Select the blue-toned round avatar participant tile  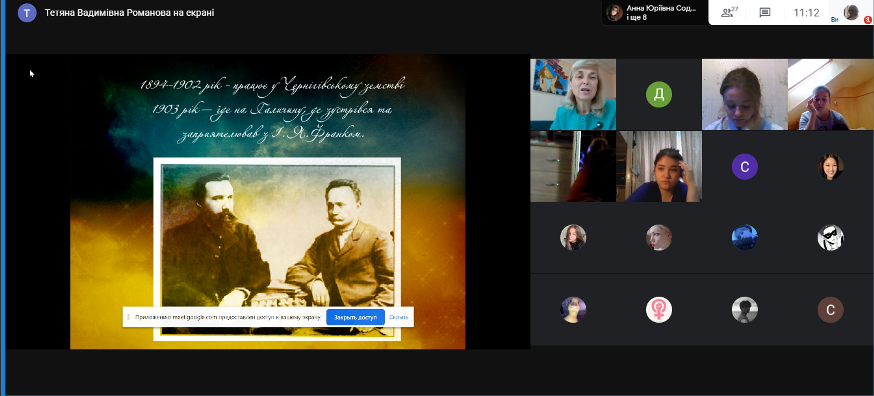(x=744, y=238)
